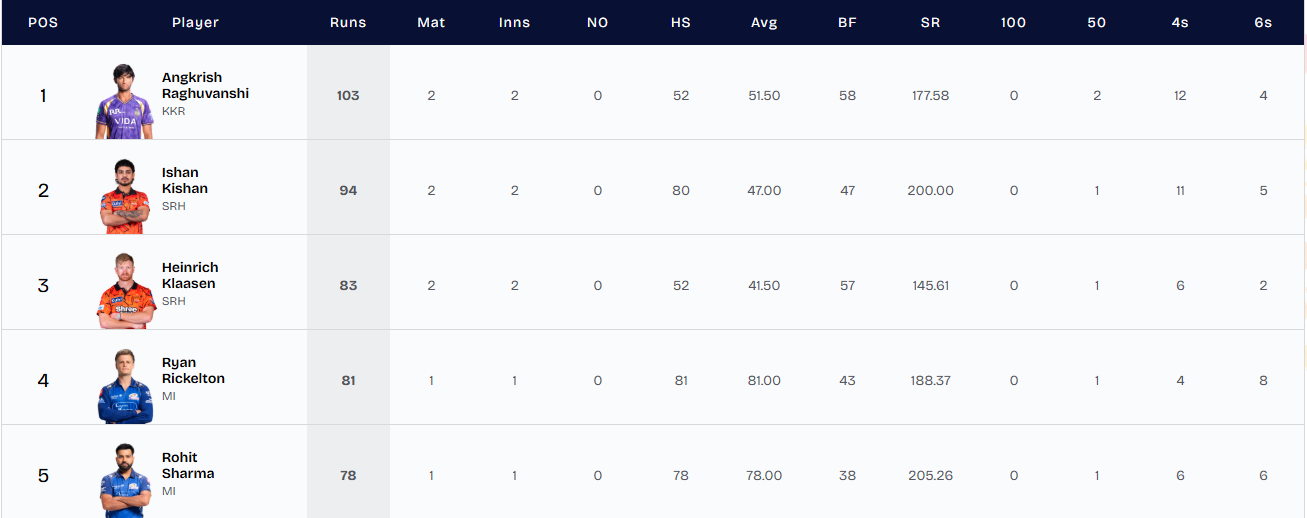Click the Angkrish Raghuvanshi name link
Screen dimensions: 1307x518
point(205,85)
